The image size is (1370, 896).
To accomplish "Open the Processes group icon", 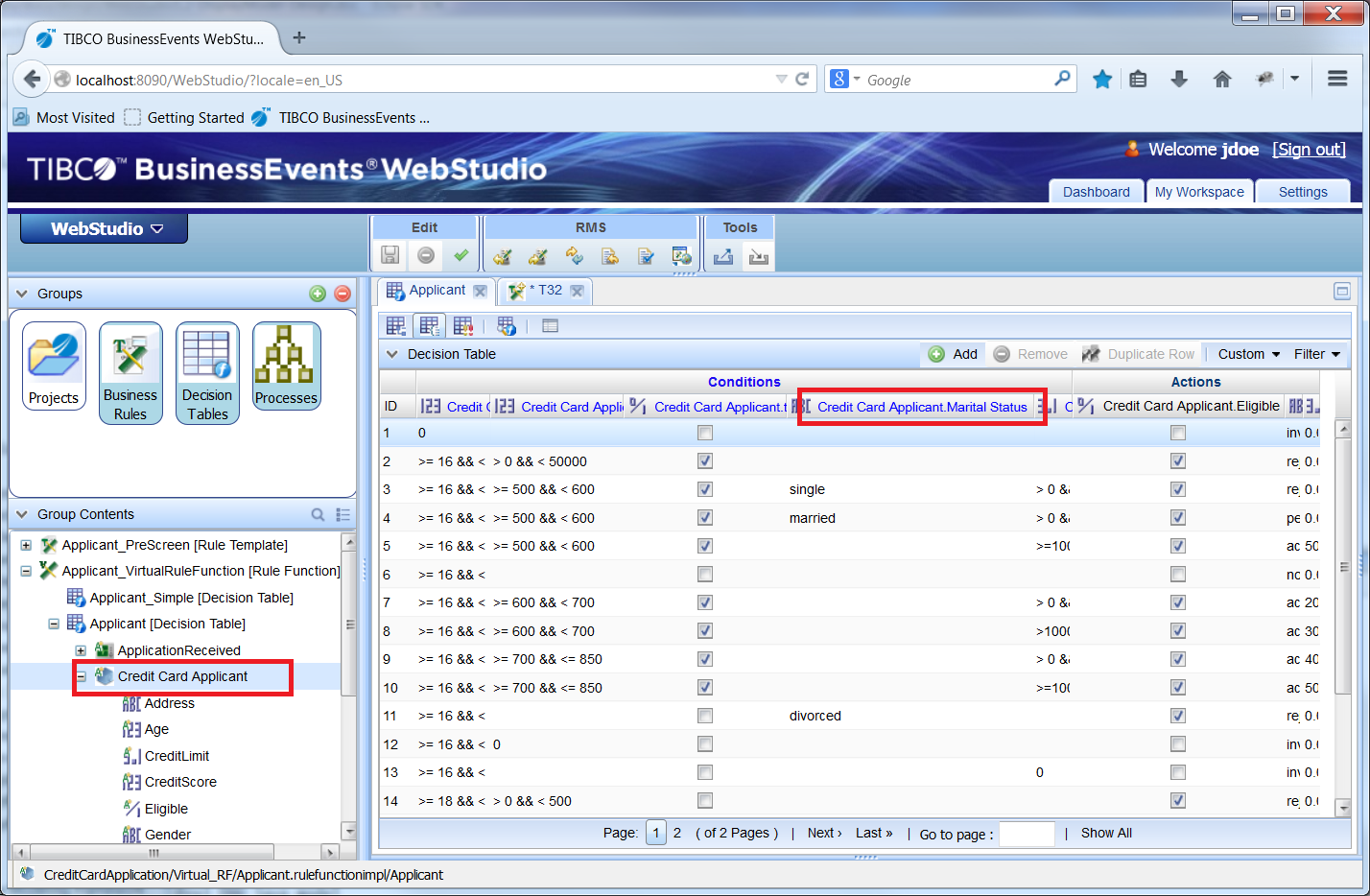I will [286, 365].
